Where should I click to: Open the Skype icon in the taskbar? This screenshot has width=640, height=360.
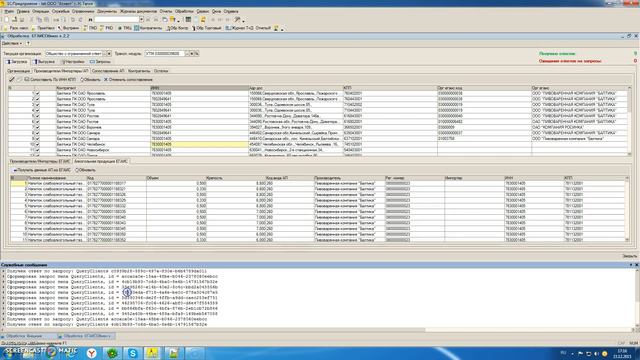click(x=133, y=353)
